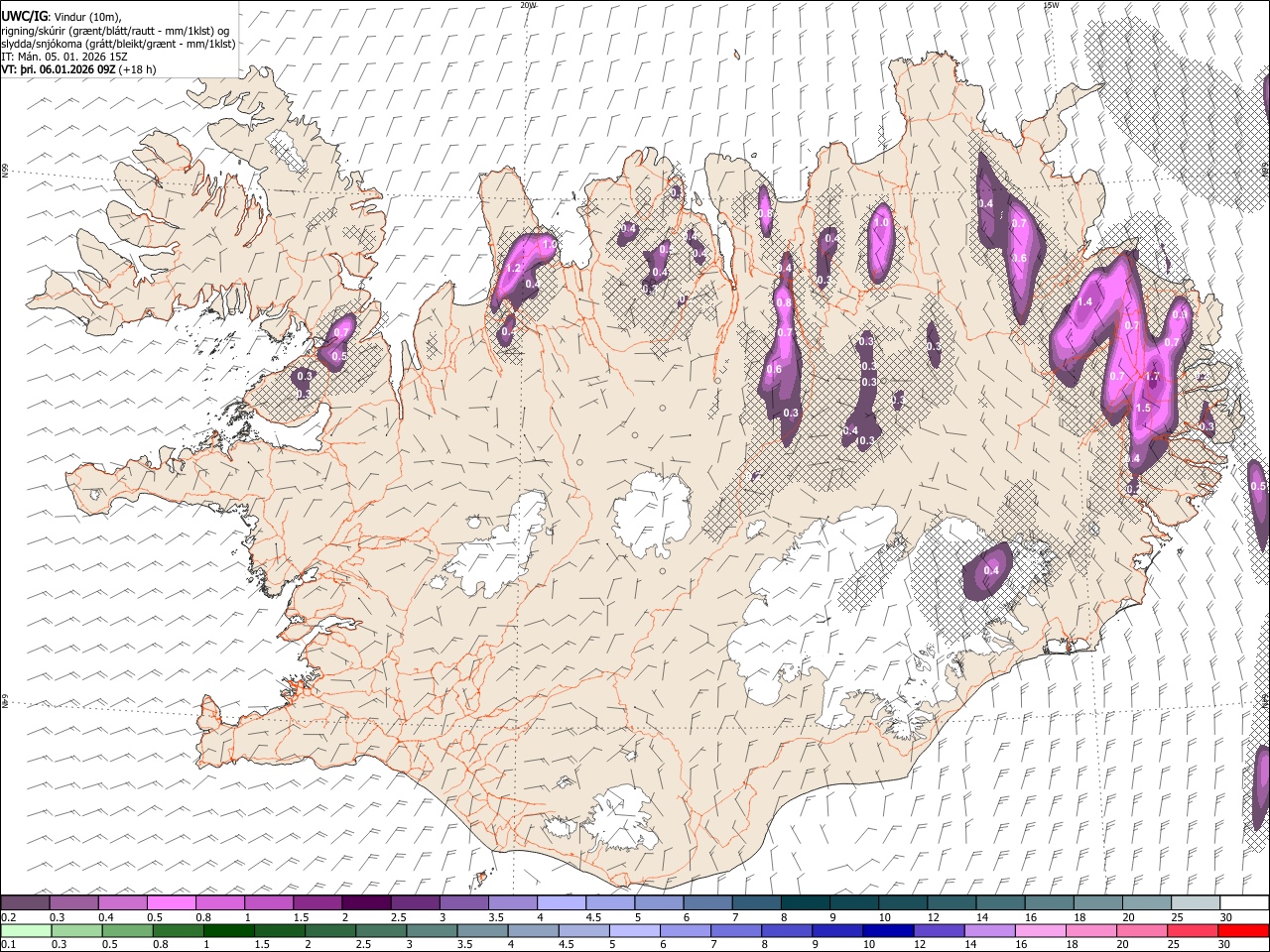This screenshot has height=952, width=1270.
Task: Click pale green 0.1 swatch in bottom legend row
Action: pos(25,930)
